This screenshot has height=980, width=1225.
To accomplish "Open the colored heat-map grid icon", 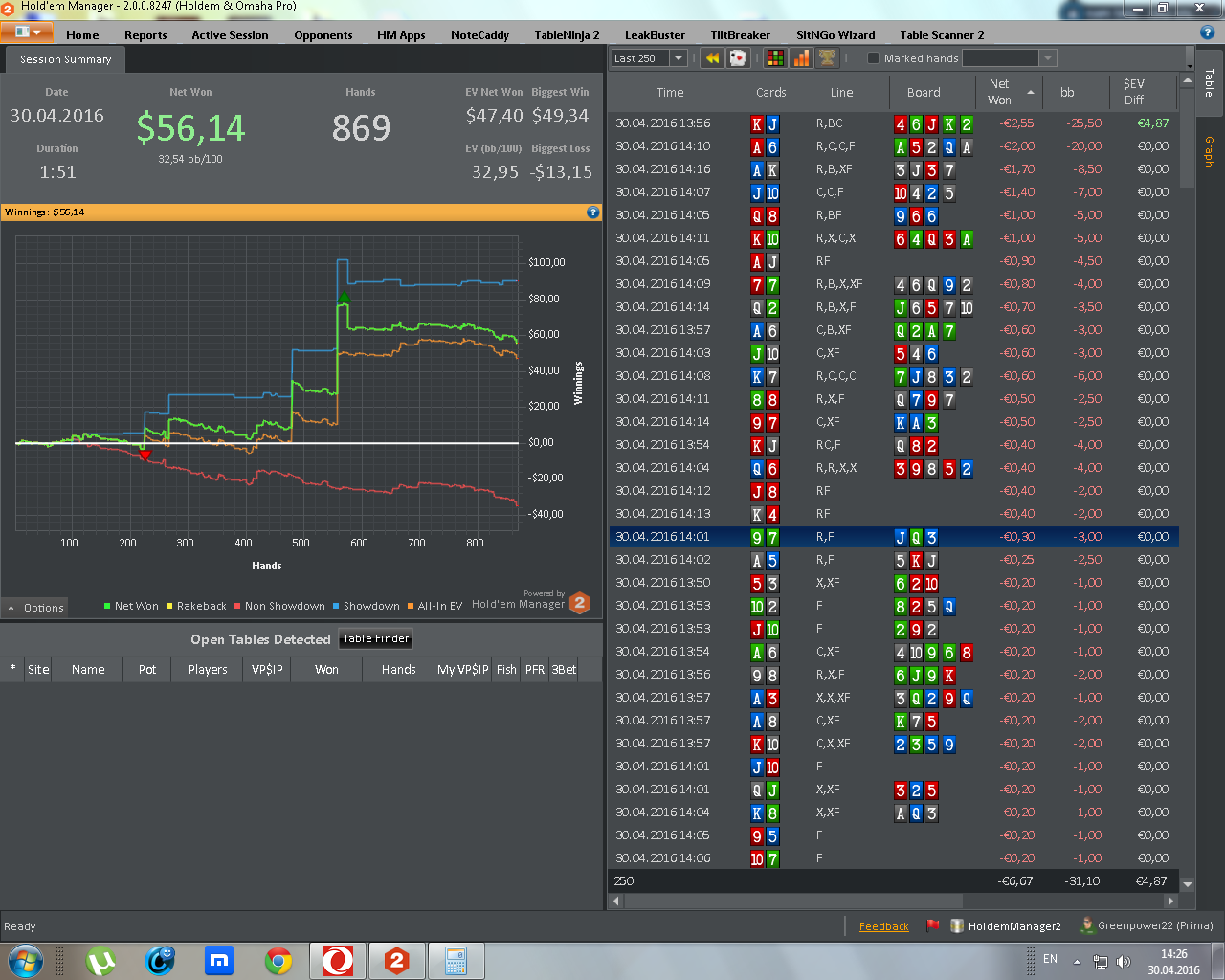I will pos(776,58).
